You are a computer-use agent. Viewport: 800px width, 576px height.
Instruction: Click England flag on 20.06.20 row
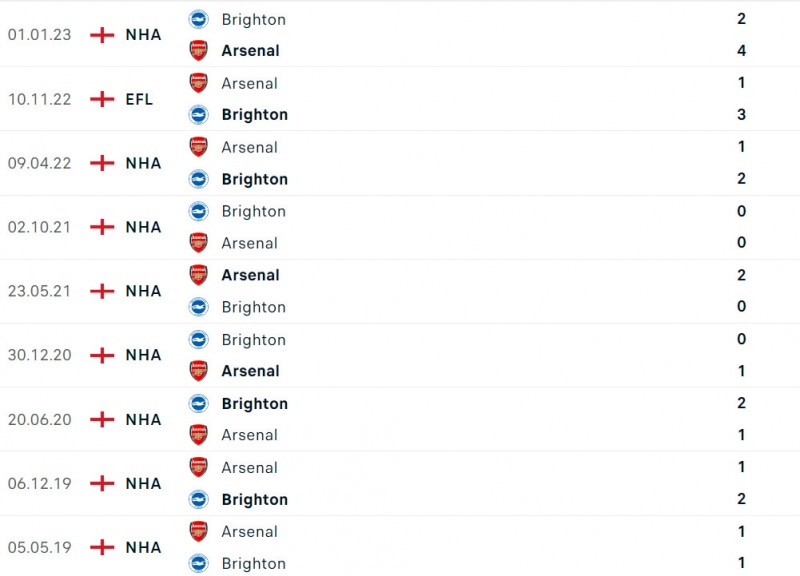click(x=102, y=419)
